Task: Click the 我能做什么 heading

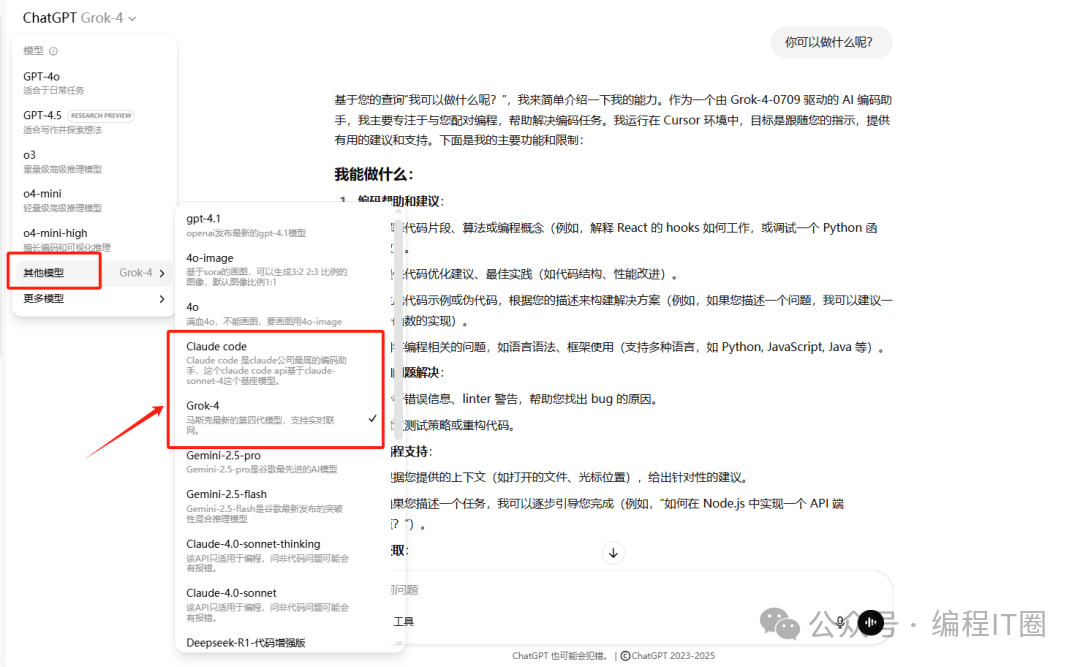Action: click(x=373, y=174)
